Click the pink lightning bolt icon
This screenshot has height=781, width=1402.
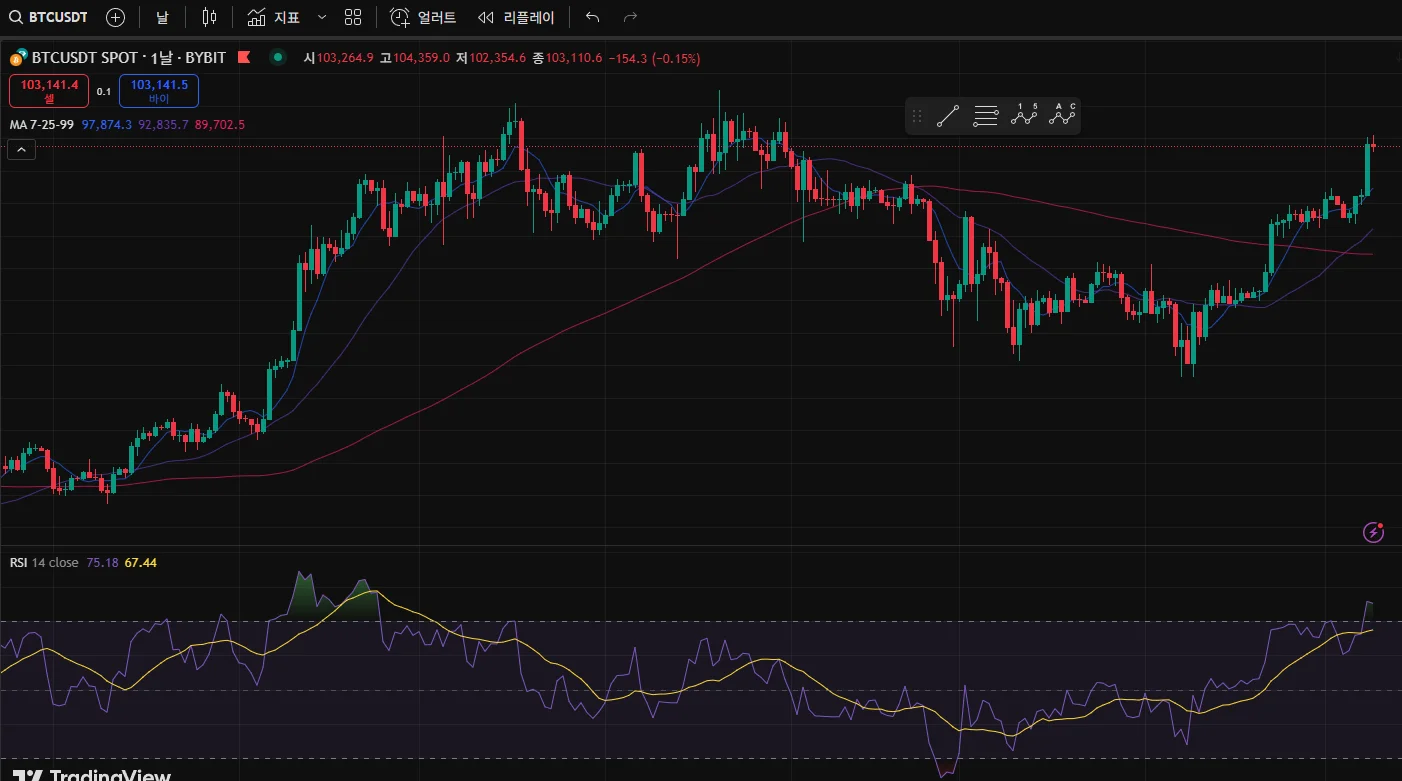click(1374, 532)
